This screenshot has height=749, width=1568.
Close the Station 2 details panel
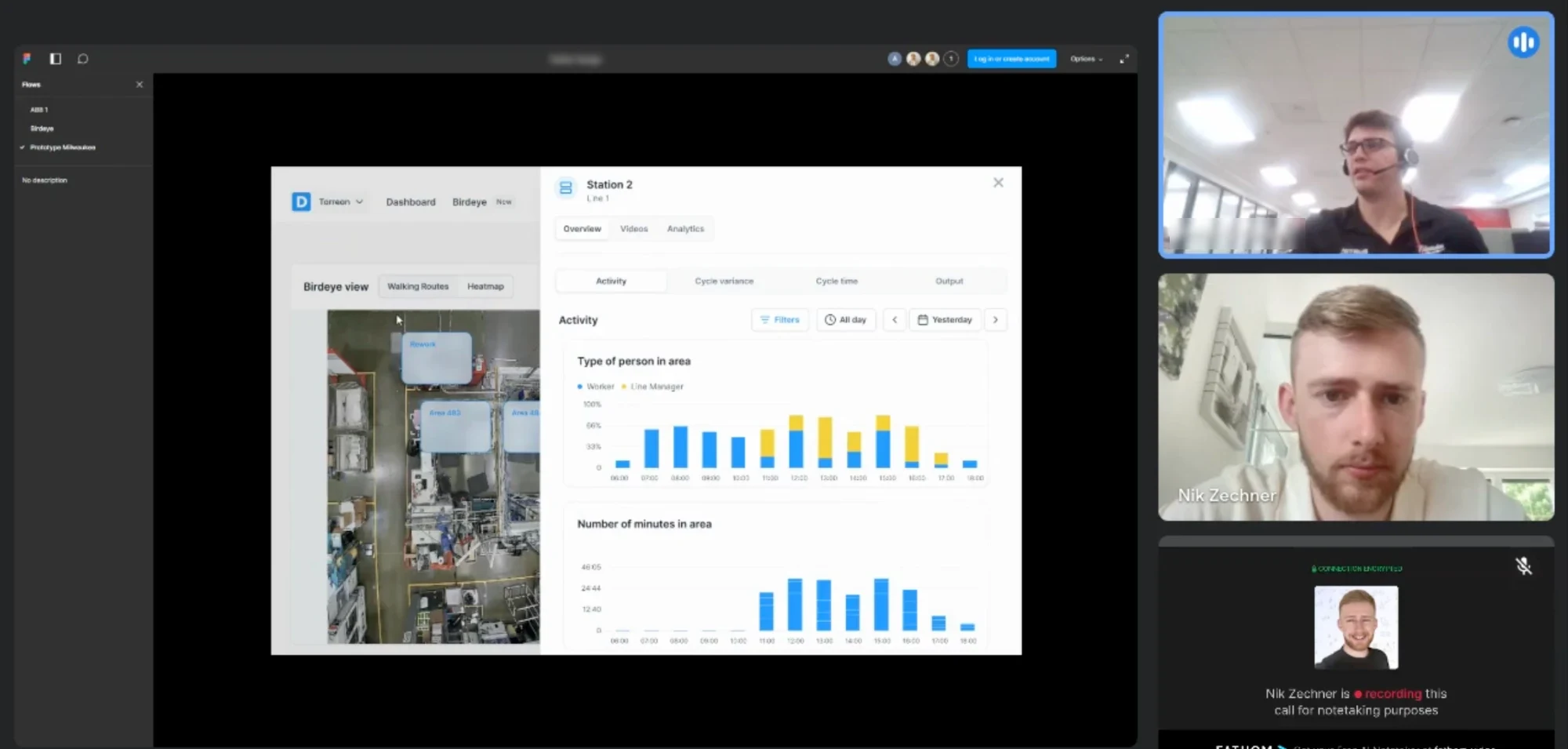pyautogui.click(x=998, y=183)
